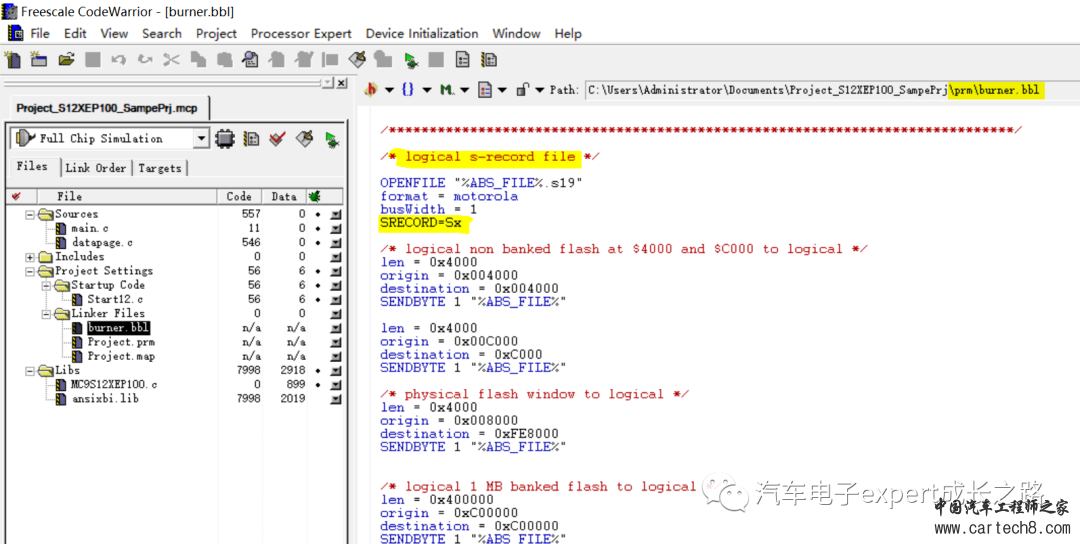
Task: Toggle debug info dot for MC9S12XEP100.c
Action: click(x=318, y=385)
